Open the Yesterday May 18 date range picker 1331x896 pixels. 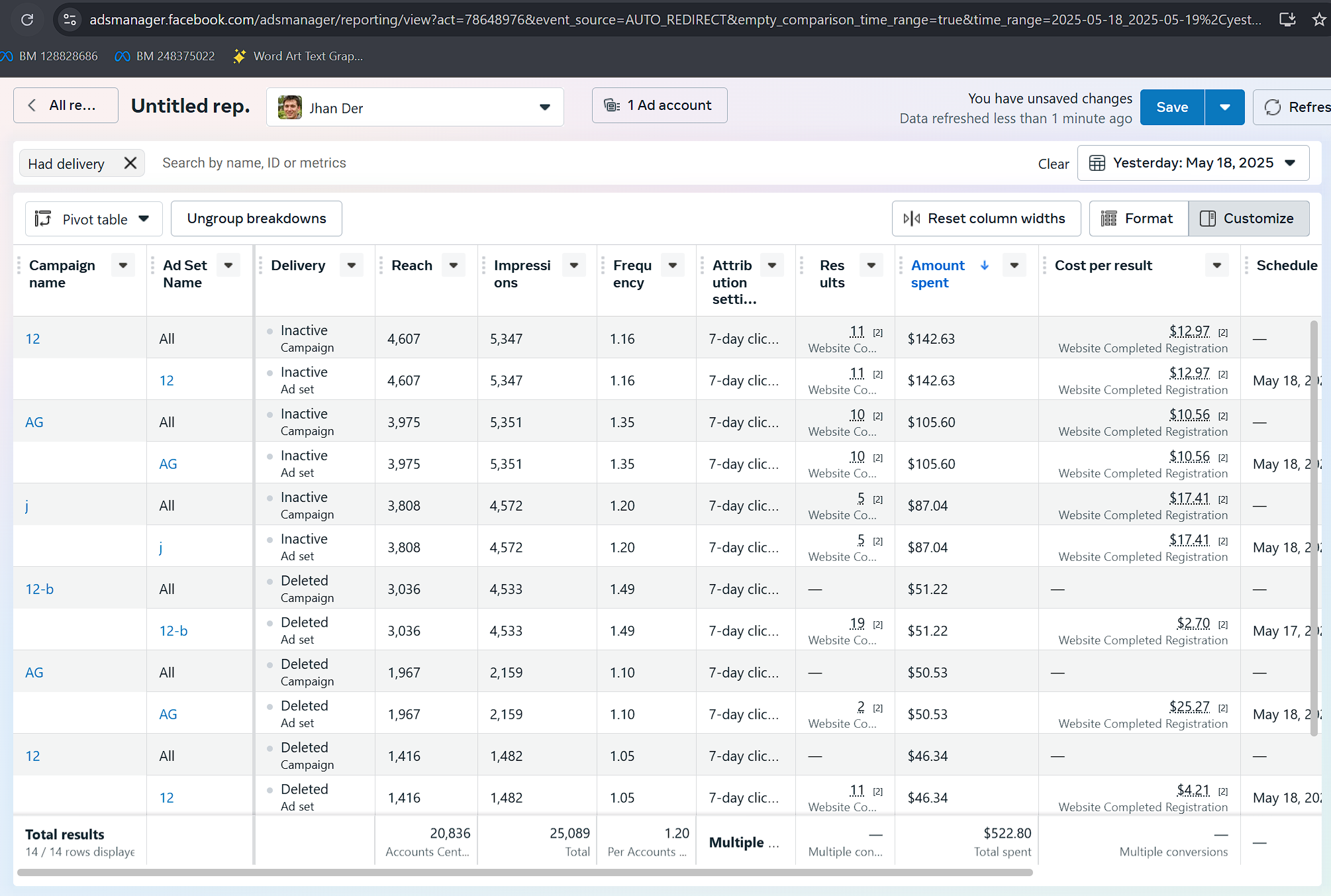point(1193,163)
